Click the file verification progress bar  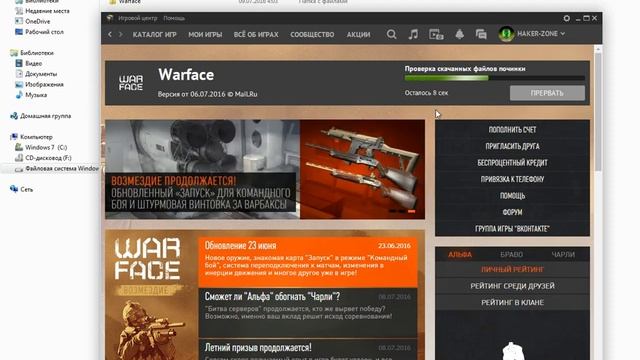(x=495, y=78)
